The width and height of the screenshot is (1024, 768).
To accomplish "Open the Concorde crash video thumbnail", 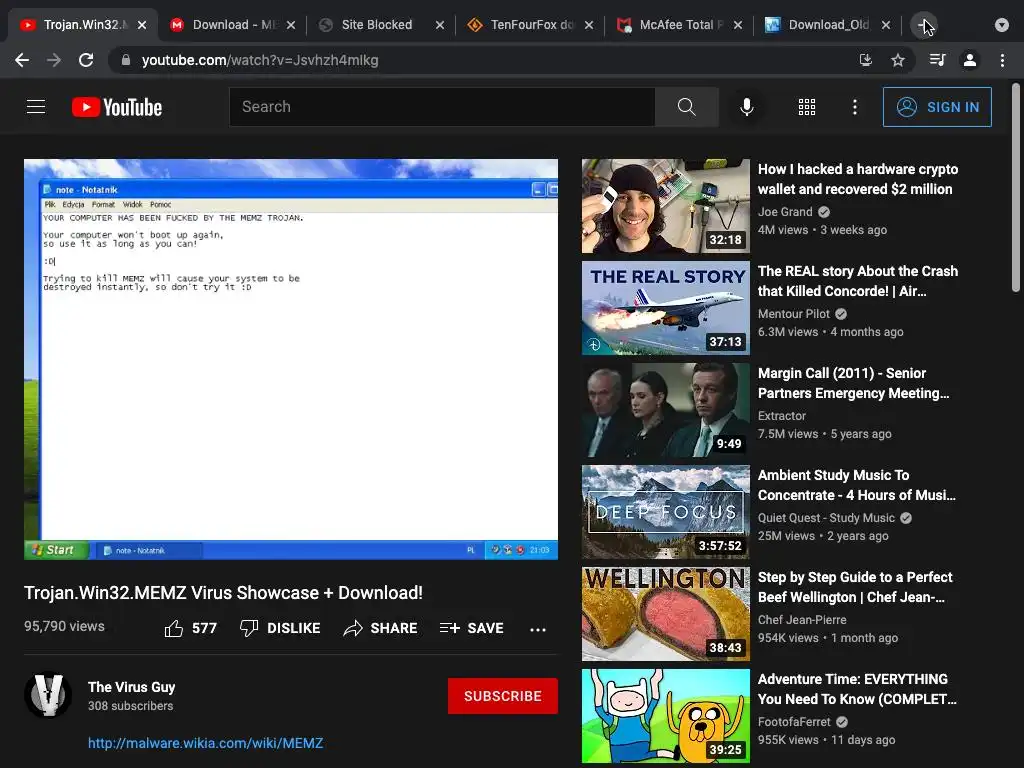I will pyautogui.click(x=665, y=308).
